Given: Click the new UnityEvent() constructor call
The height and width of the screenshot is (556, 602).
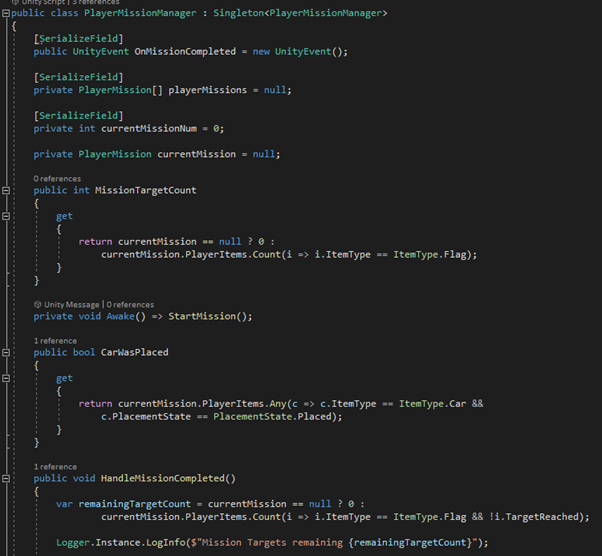Looking at the screenshot, I should [298, 51].
